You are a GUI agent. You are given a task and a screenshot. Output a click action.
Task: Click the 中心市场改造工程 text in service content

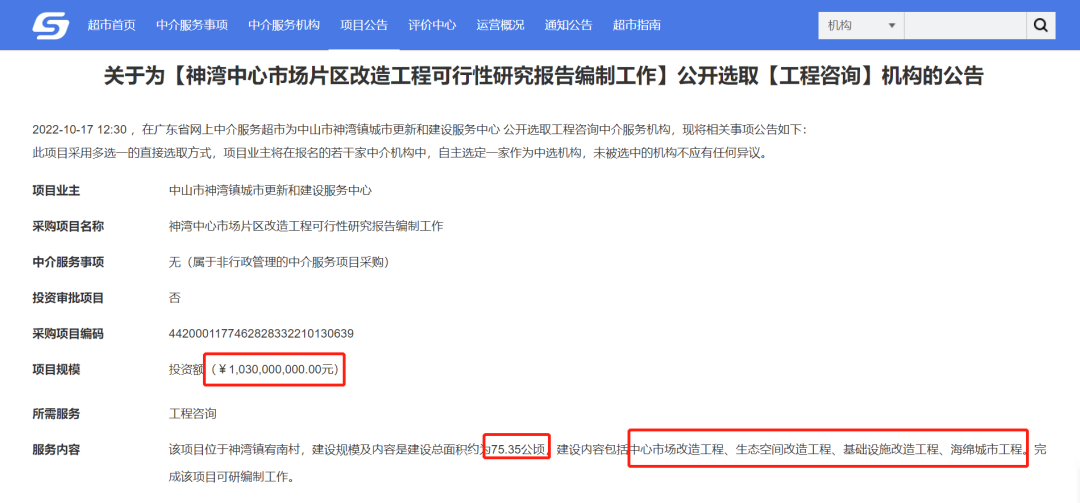point(678,450)
